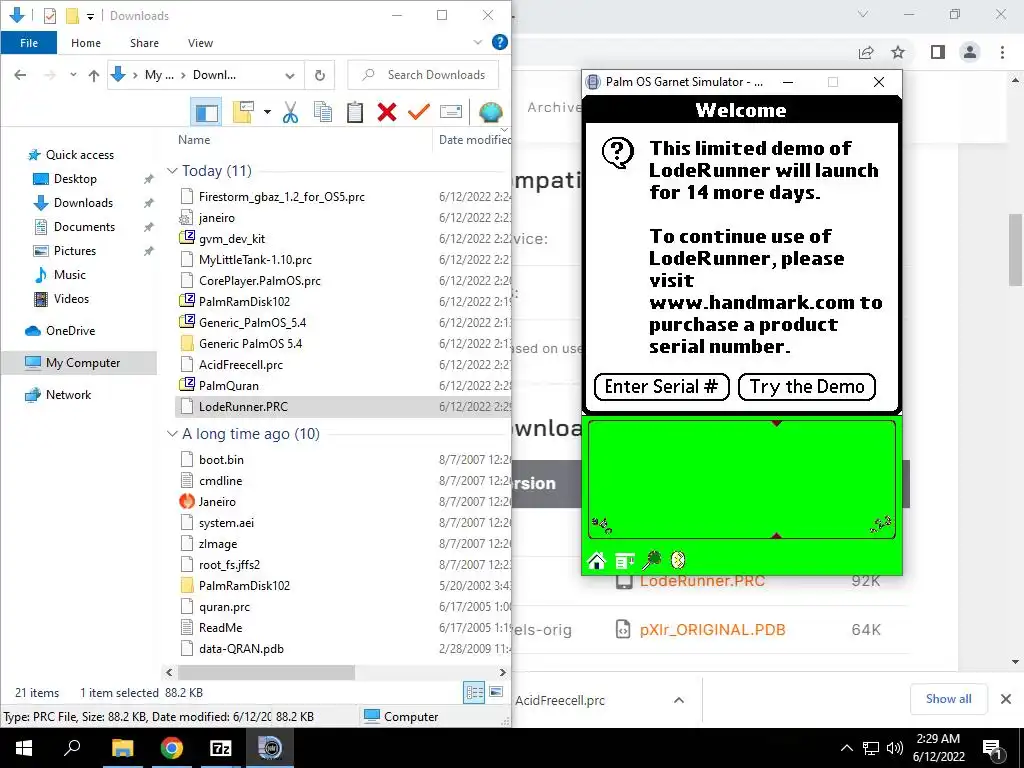The width and height of the screenshot is (1024, 768).
Task: Tap the Palm Menu icon
Action: [x=625, y=560]
